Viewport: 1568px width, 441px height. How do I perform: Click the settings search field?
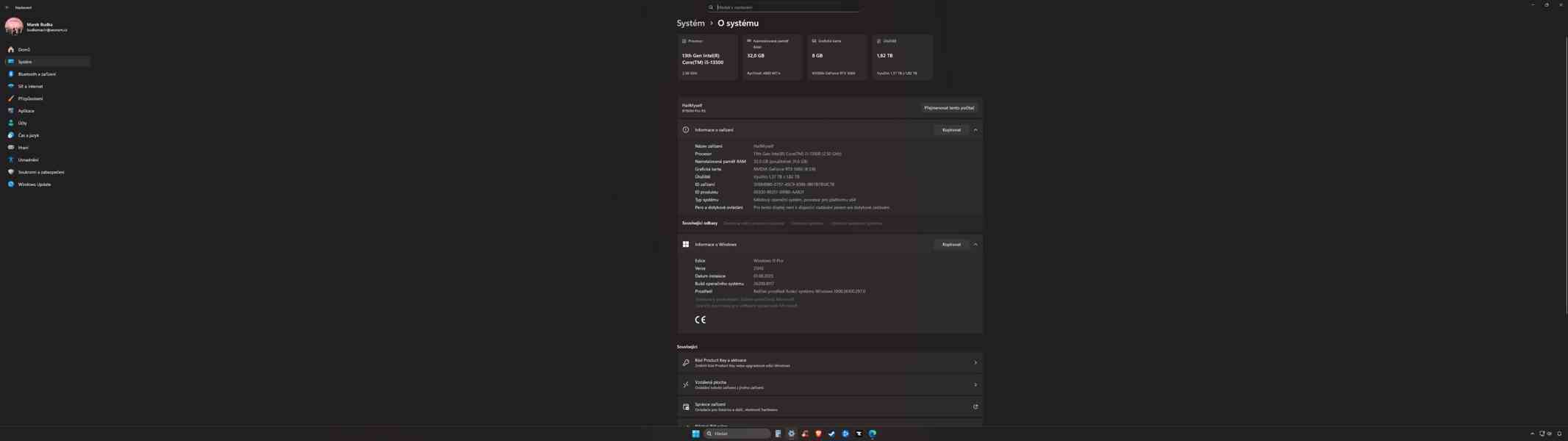[783, 7]
